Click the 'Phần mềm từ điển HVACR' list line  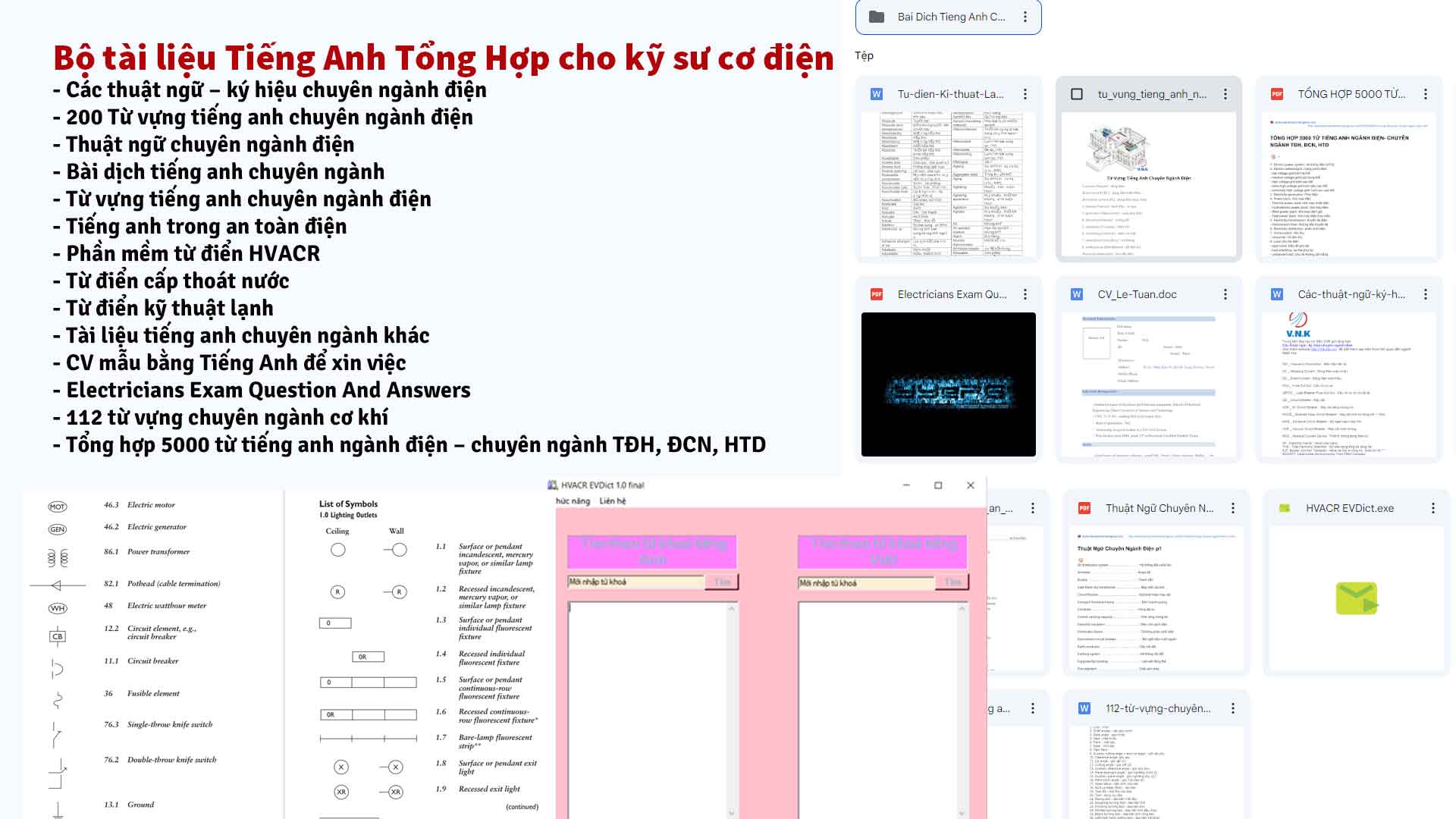click(x=187, y=253)
